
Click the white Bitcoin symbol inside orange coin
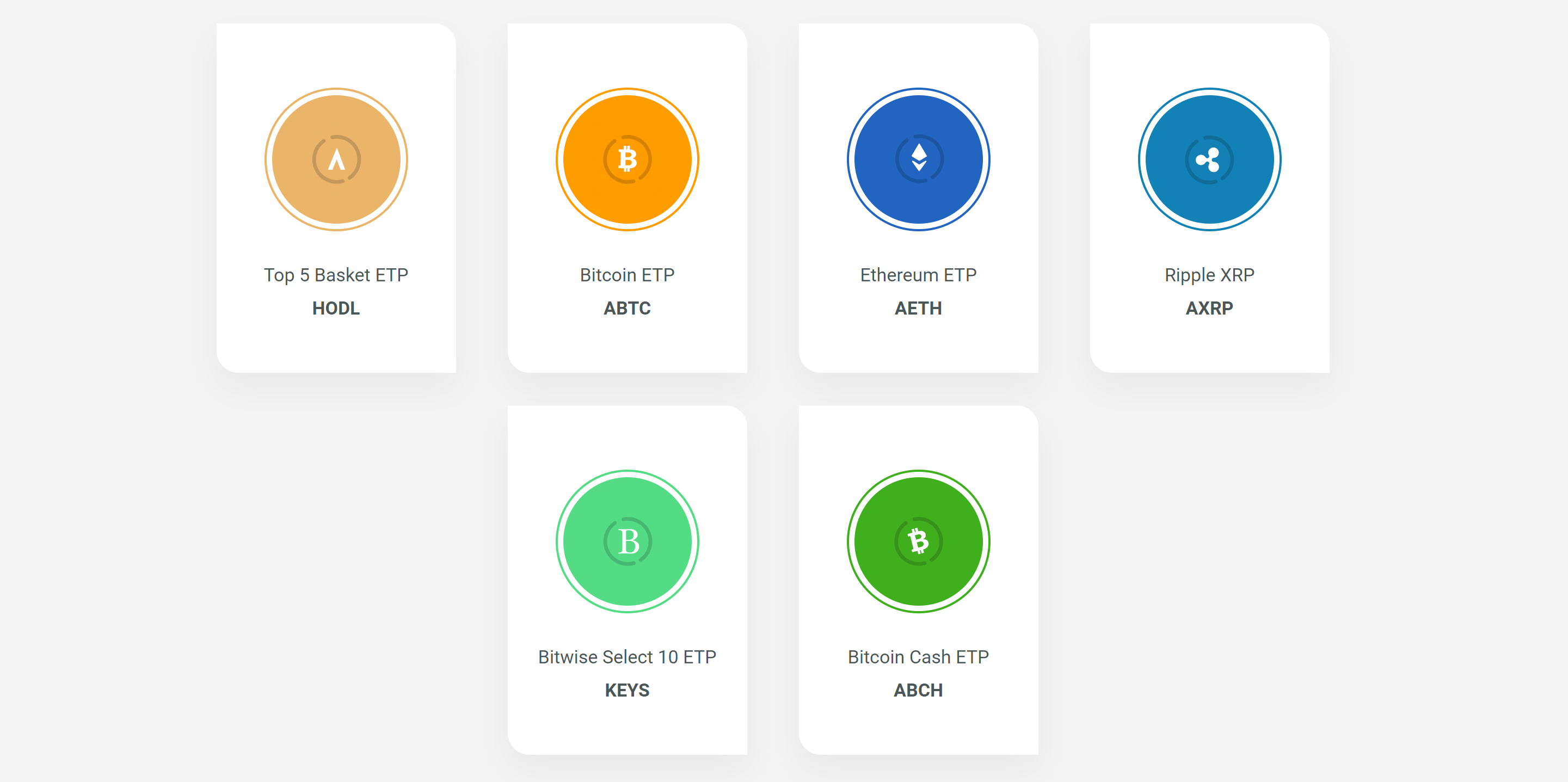tap(627, 159)
